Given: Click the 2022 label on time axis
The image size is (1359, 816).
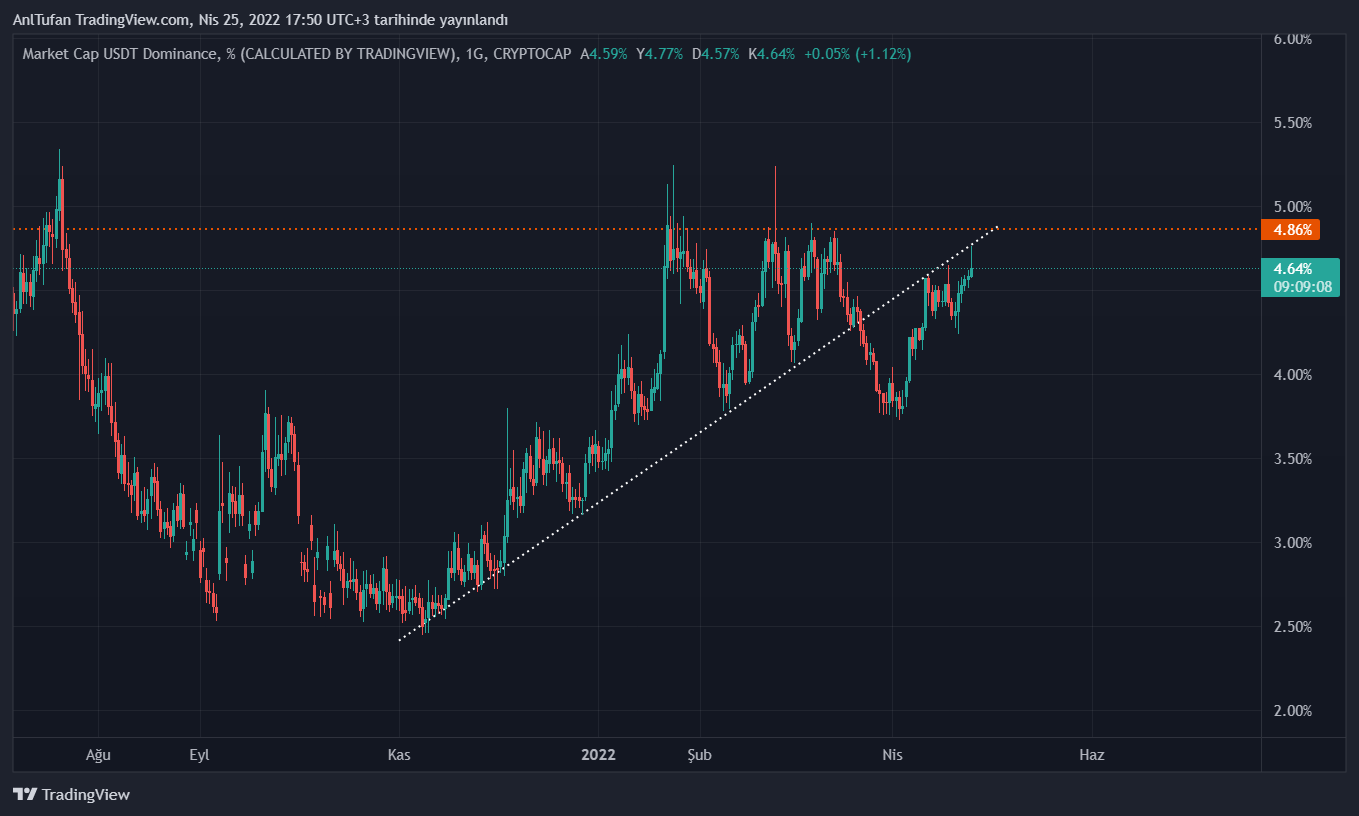Looking at the screenshot, I should 598,755.
